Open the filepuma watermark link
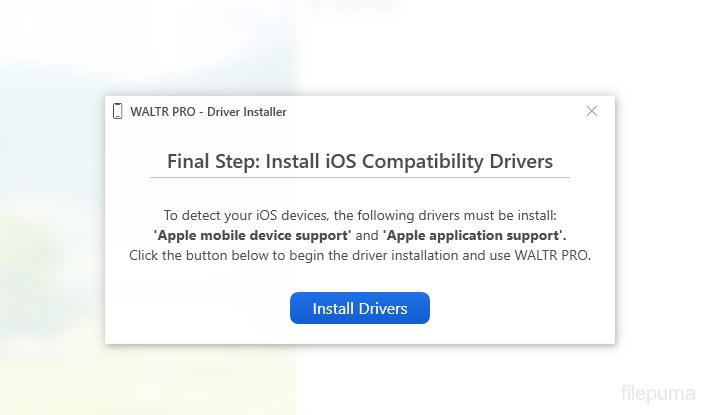 coord(656,393)
